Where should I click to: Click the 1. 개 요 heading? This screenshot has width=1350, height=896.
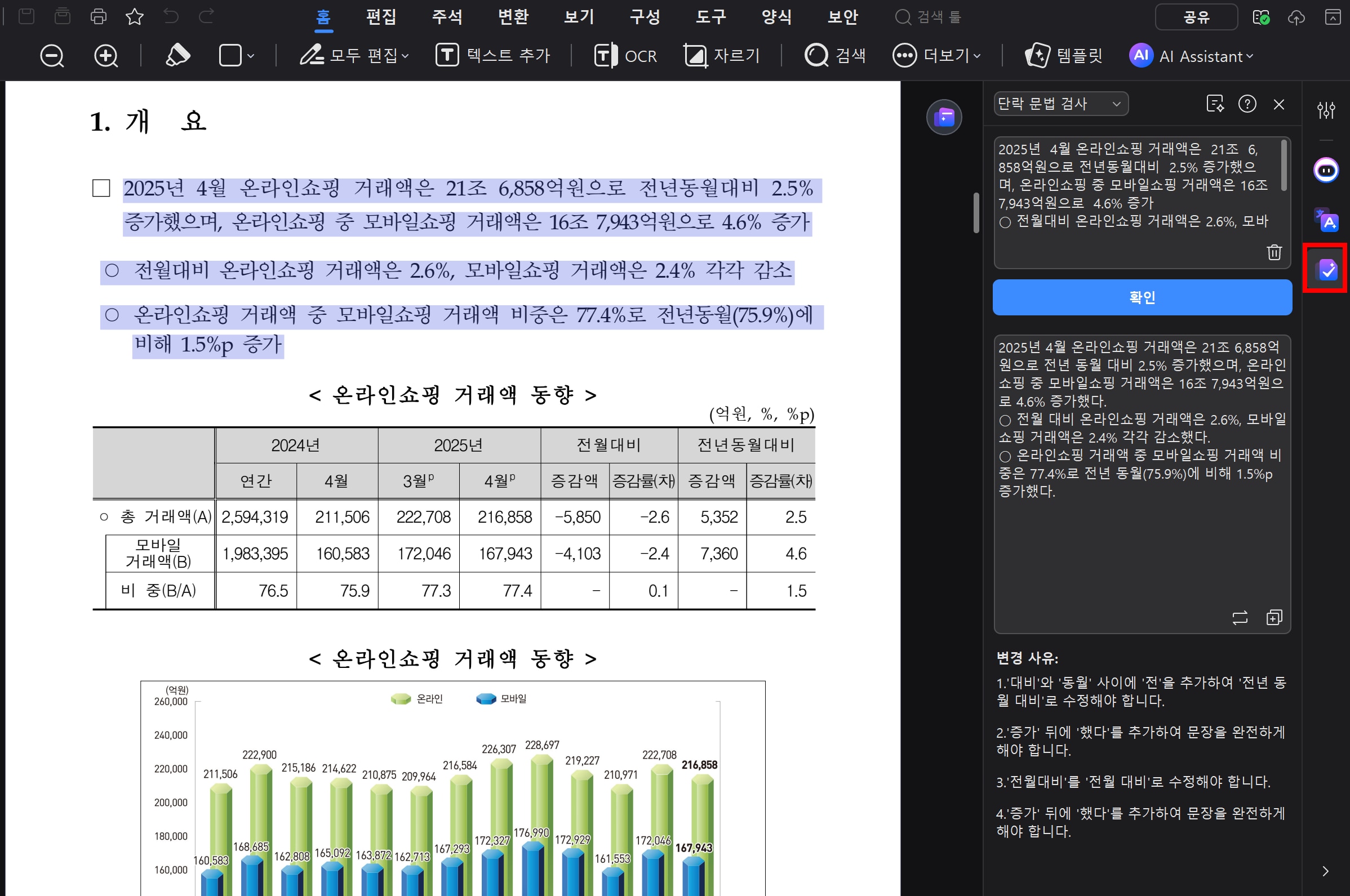[148, 121]
